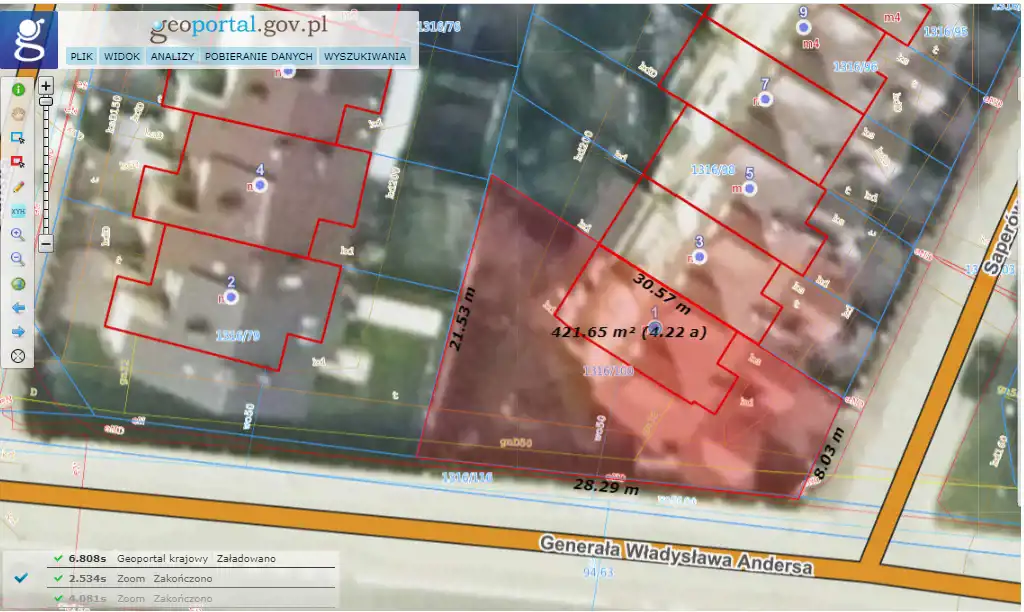Go to previous map view arrow
This screenshot has height=612, width=1024.
click(x=18, y=307)
